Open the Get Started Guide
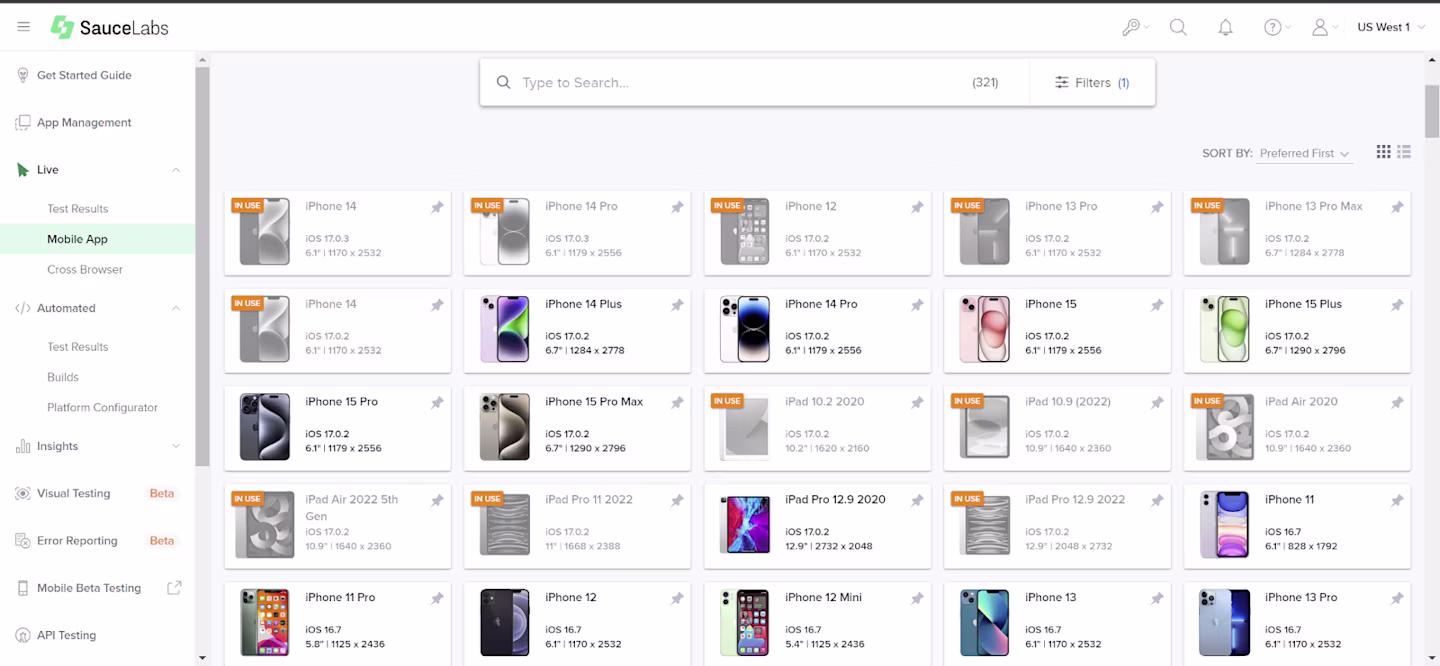Viewport: 1440px width, 666px height. [x=84, y=75]
